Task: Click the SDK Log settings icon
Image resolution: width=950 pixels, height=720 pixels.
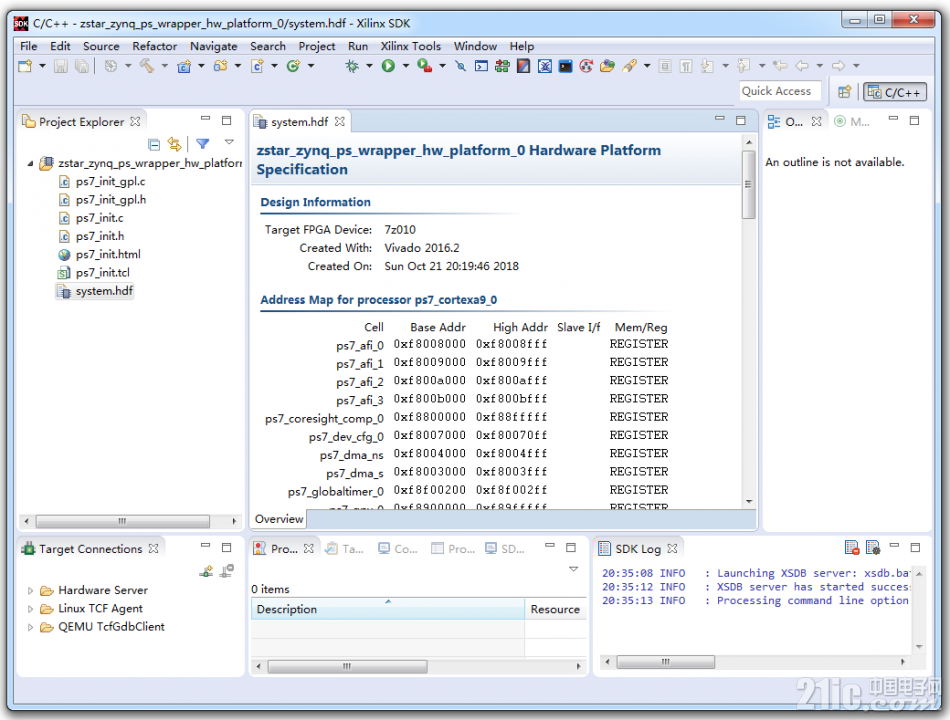Action: 873,548
